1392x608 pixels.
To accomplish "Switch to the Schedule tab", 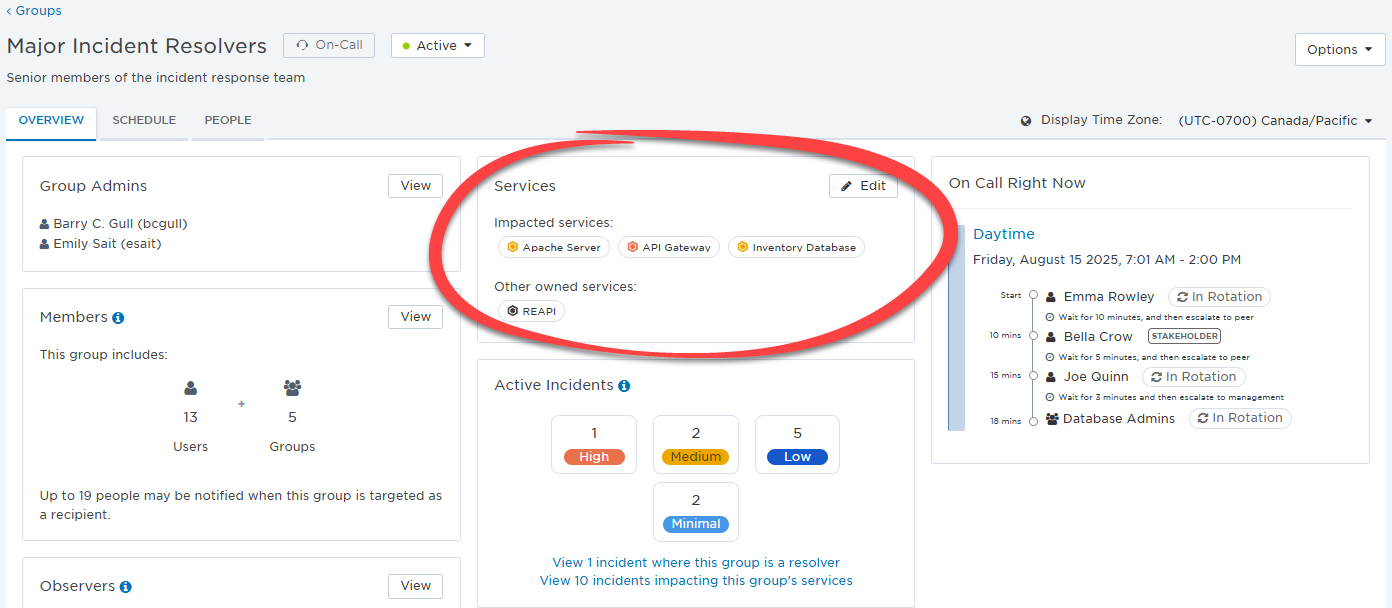I will click(x=144, y=120).
